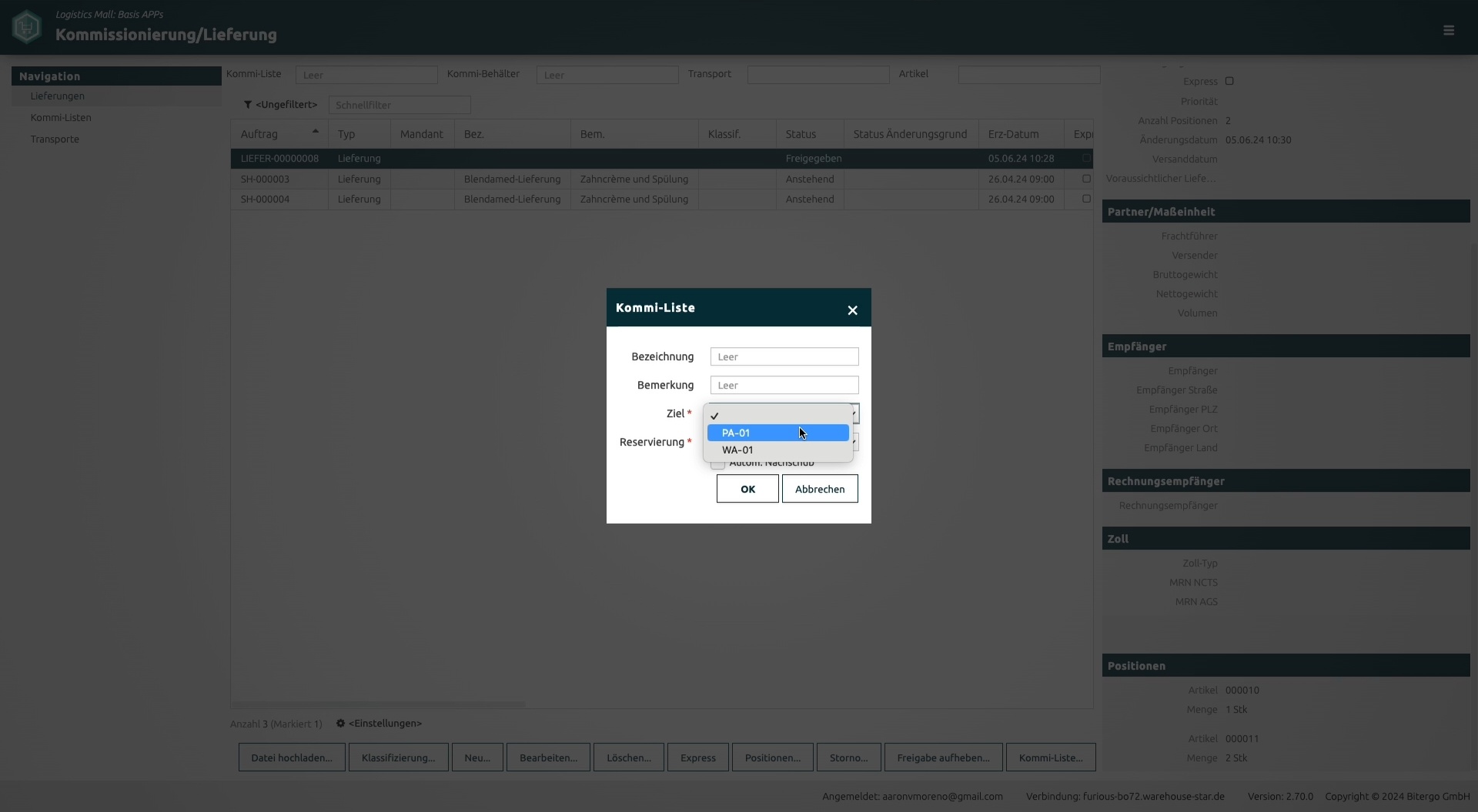
Task: Sort table by the Mandant column
Action: 422,134
